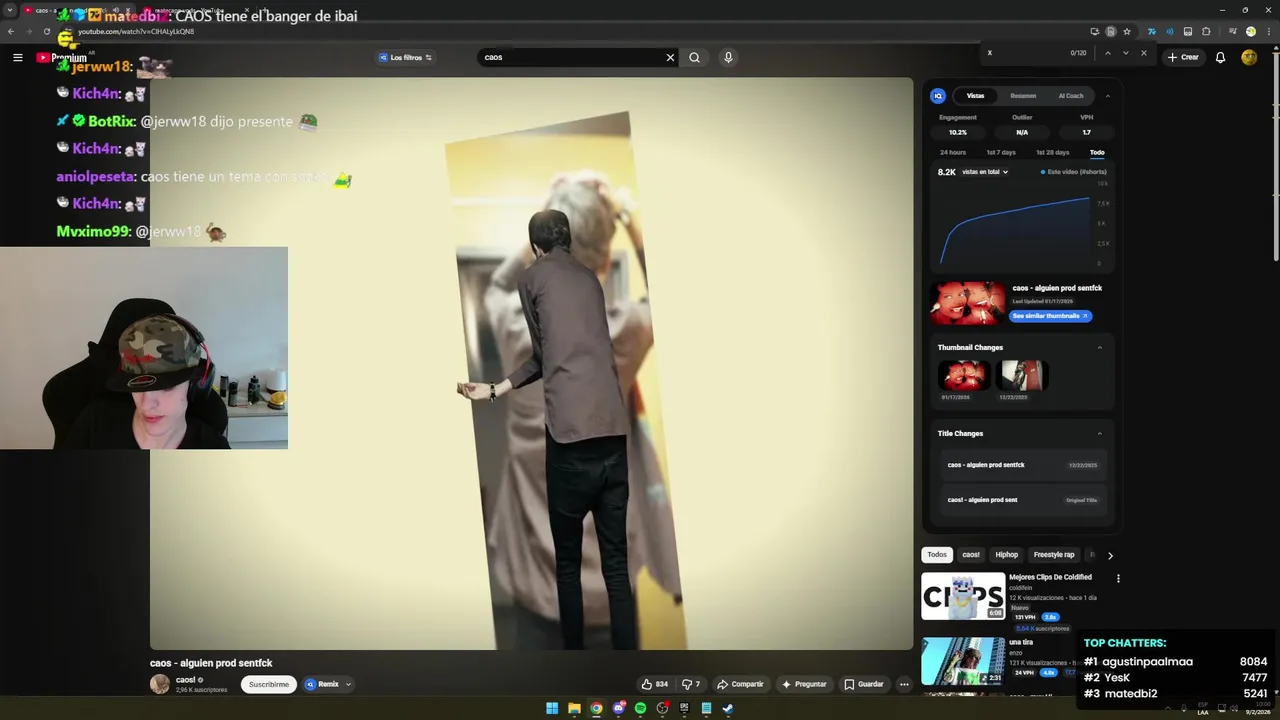Open the 12/22/2025 thumbnail version
The image size is (1280, 720).
[x=1021, y=376]
